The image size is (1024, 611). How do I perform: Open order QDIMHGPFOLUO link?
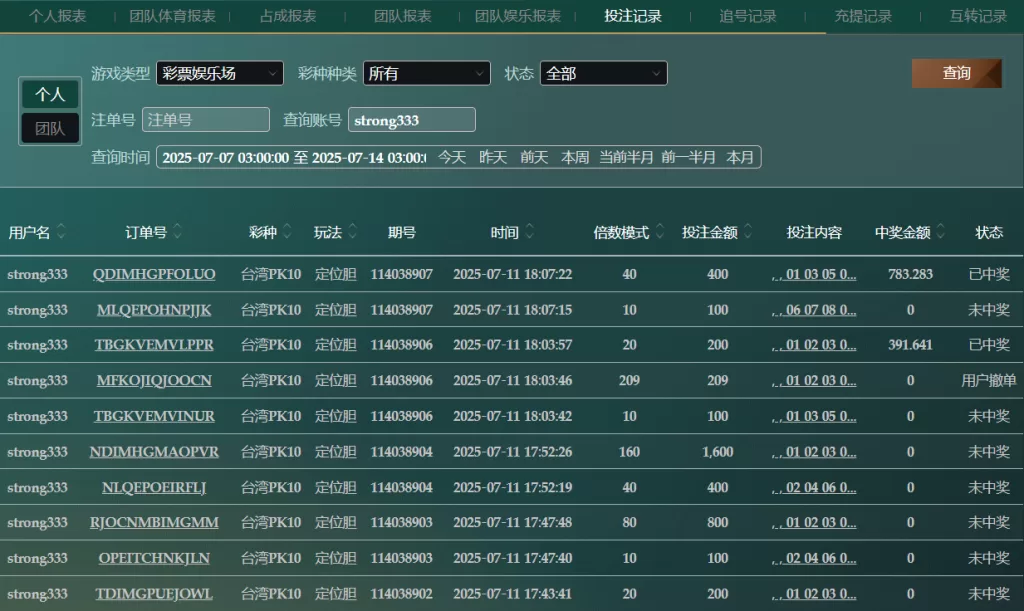[x=154, y=274]
